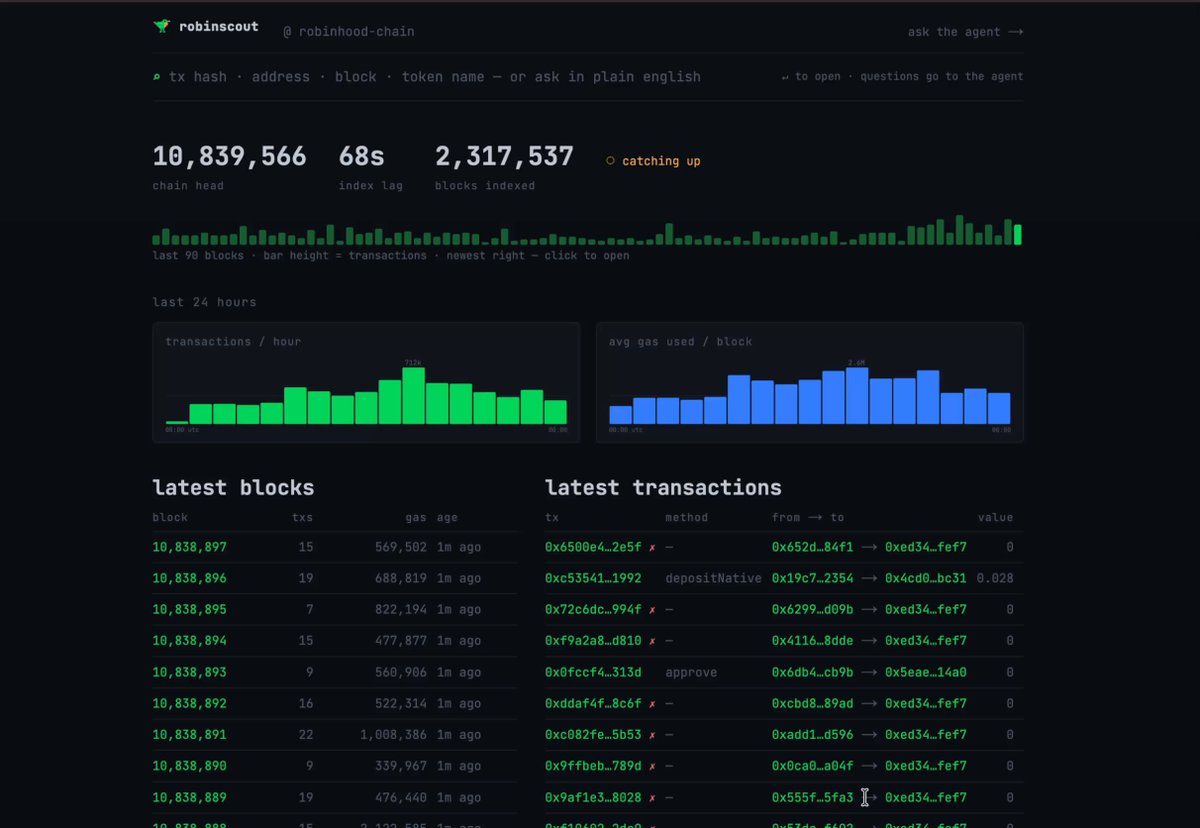
Task: Click the failed X icon beside 0x72c6dc…994f
Action: click(x=652, y=609)
